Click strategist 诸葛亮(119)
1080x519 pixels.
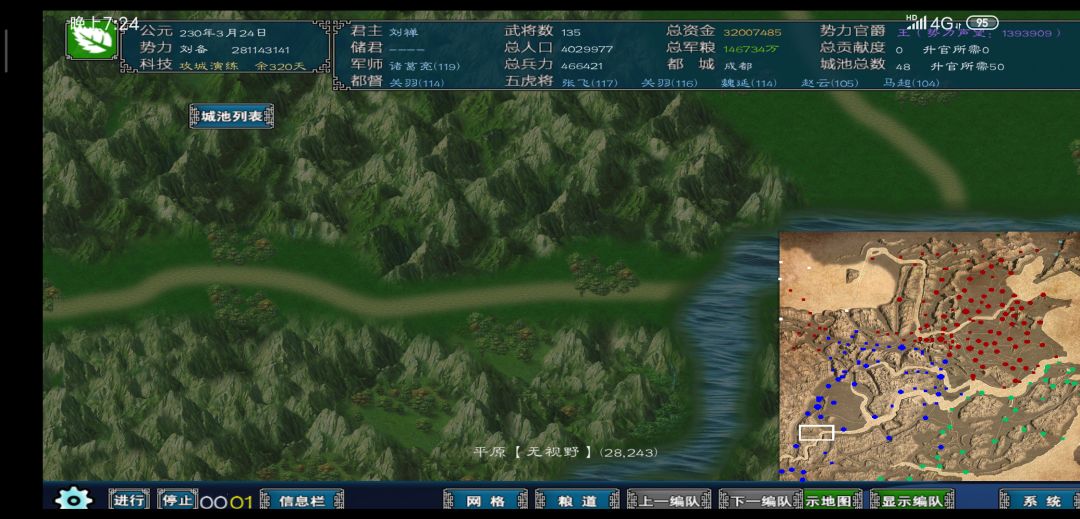pyautogui.click(x=424, y=66)
